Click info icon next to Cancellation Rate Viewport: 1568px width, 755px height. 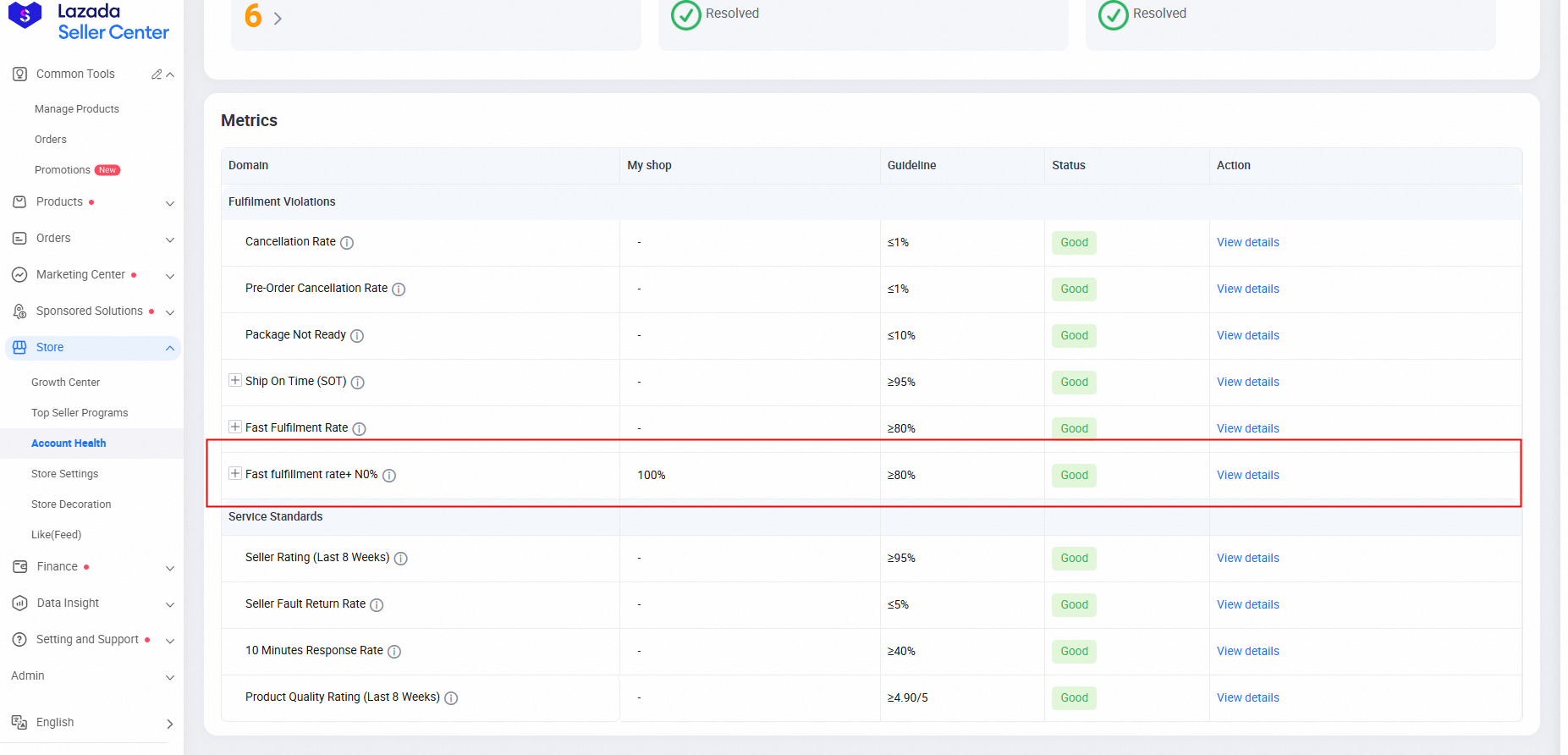pos(347,243)
